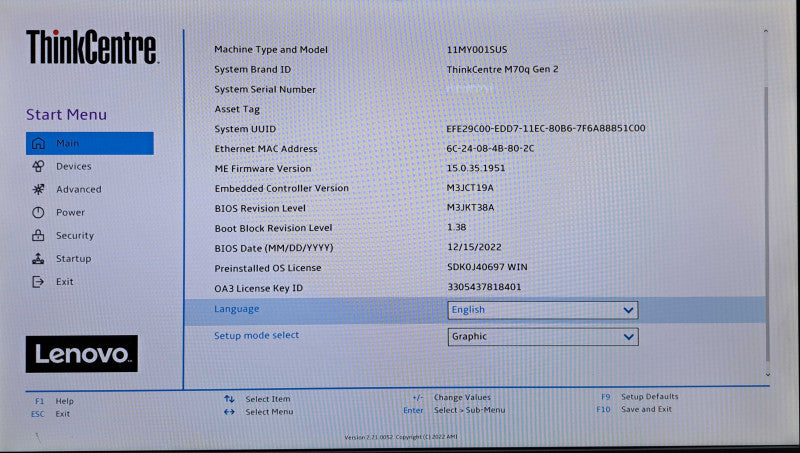Image resolution: width=800 pixels, height=453 pixels.
Task: Select the Language setting label
Action: [237, 309]
